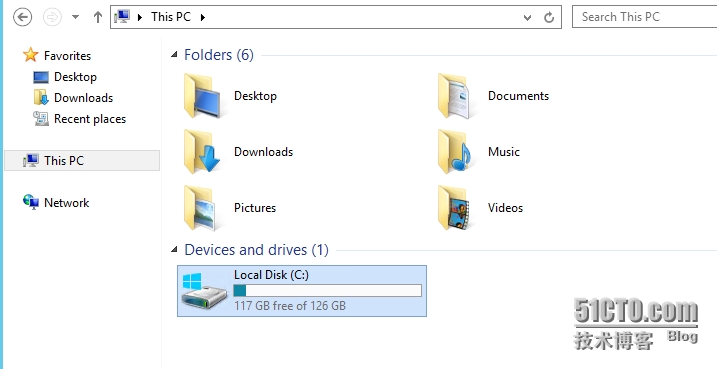Click Desktop folder label in Folders group
This screenshot has width=717, height=369.
point(255,96)
